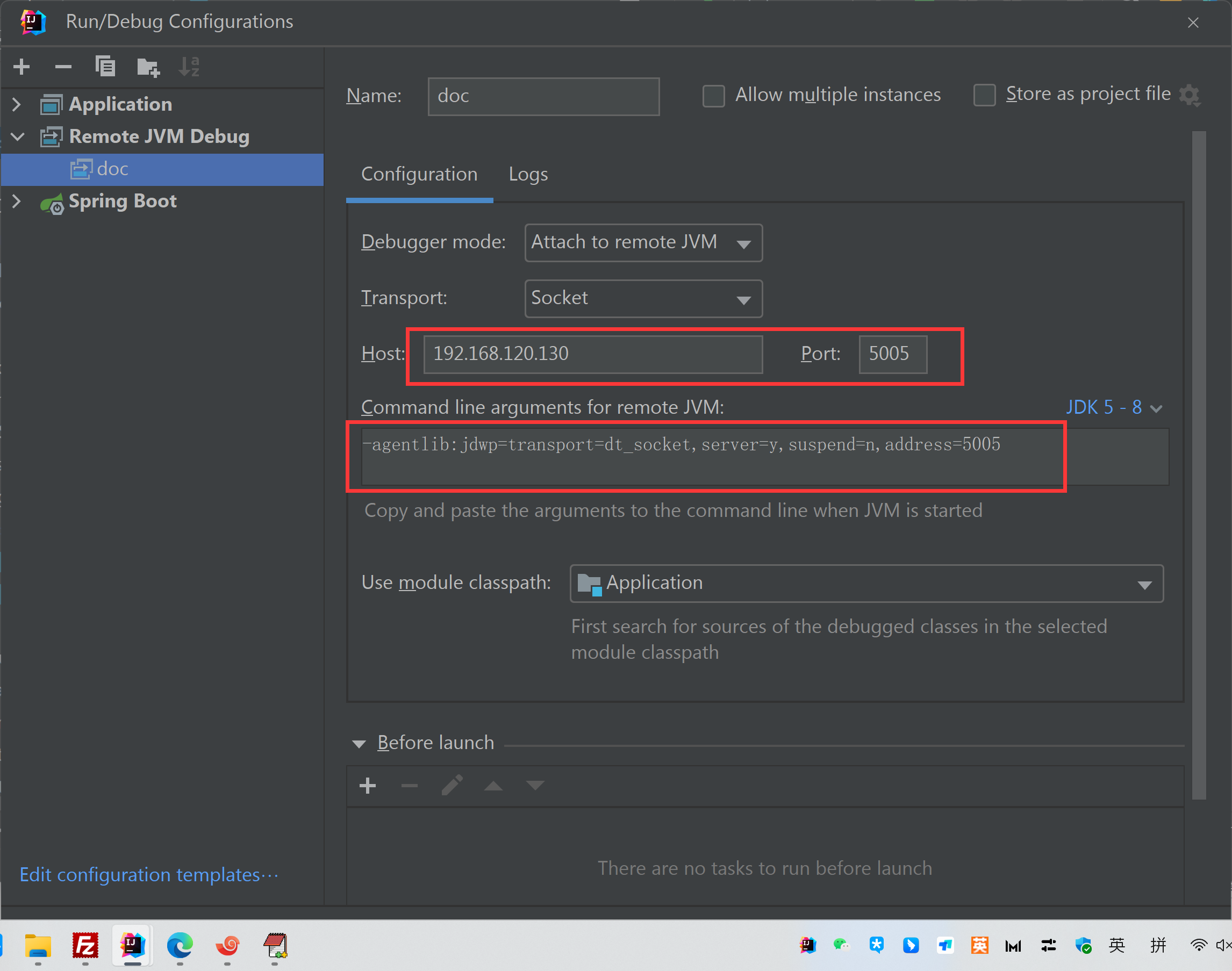Click the orange 英 tray icon
The height and width of the screenshot is (971, 1232).
(x=979, y=945)
